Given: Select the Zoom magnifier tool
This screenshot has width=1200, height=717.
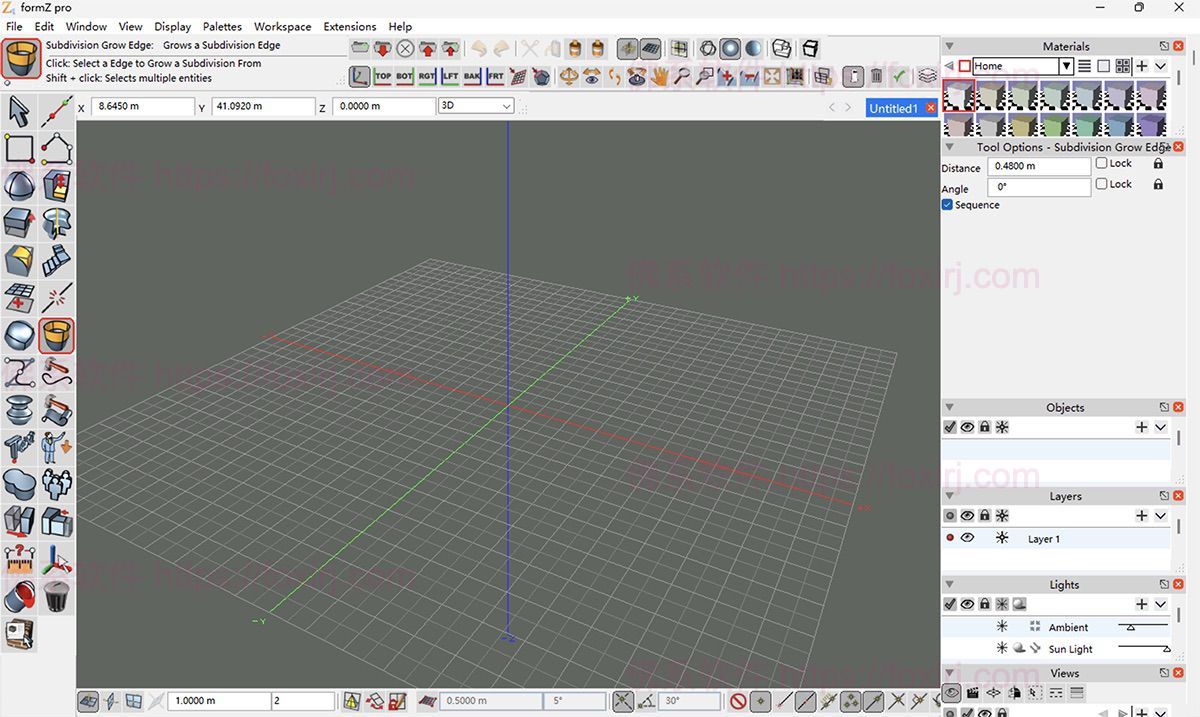Looking at the screenshot, I should tap(680, 76).
